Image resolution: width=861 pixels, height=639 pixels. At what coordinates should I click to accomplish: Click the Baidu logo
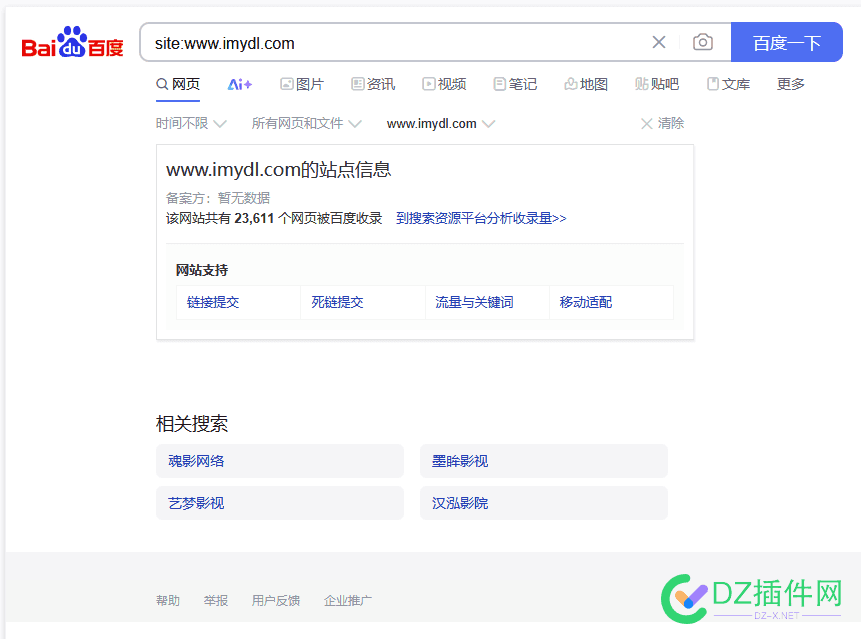click(x=72, y=42)
